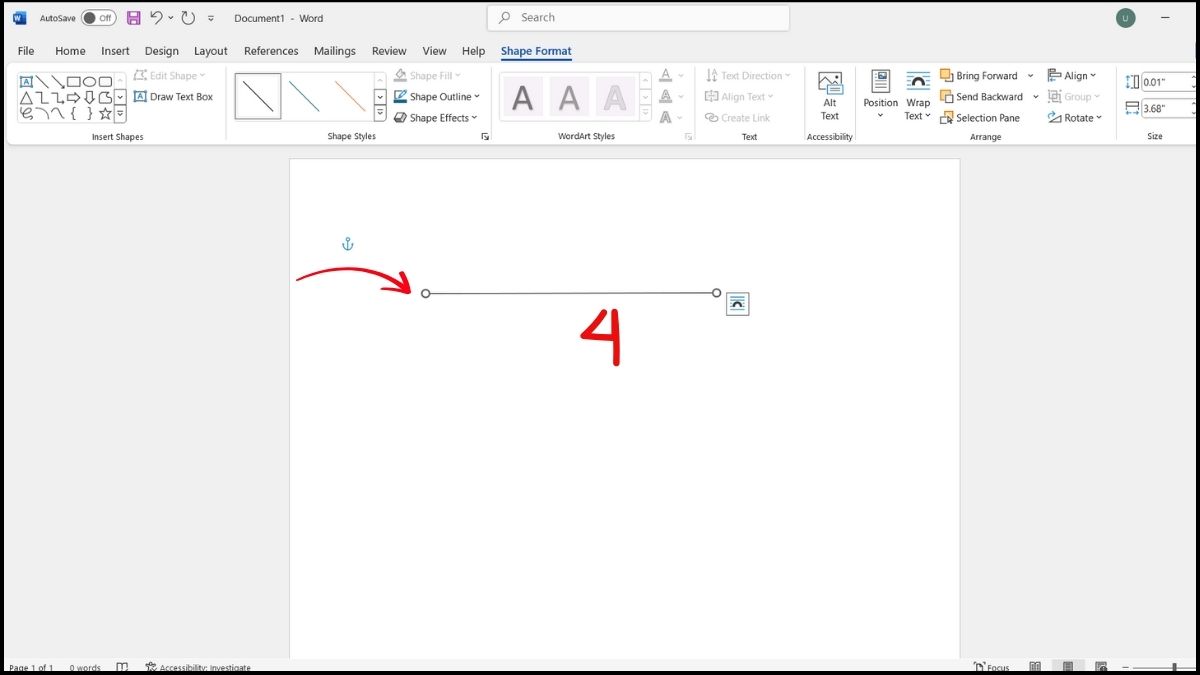This screenshot has width=1200, height=675.
Task: Select the Oval shape
Action: point(89,81)
